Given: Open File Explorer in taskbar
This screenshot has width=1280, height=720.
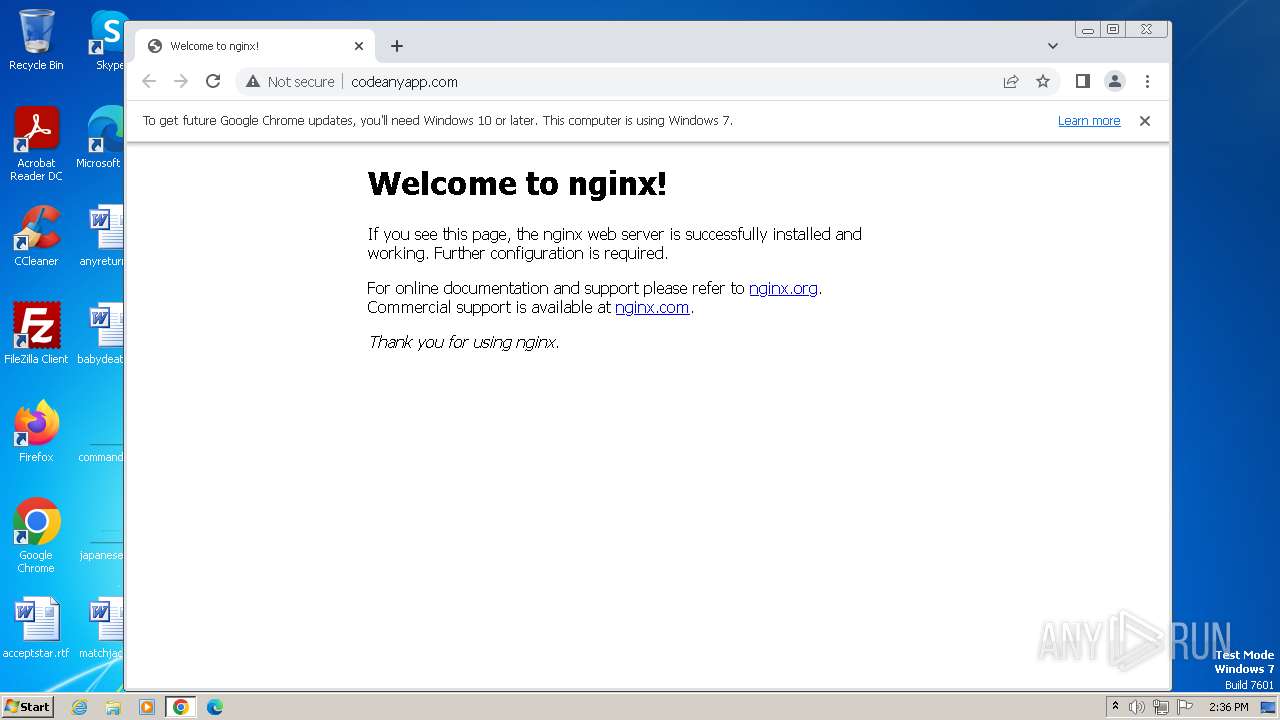Looking at the screenshot, I should (x=113, y=707).
